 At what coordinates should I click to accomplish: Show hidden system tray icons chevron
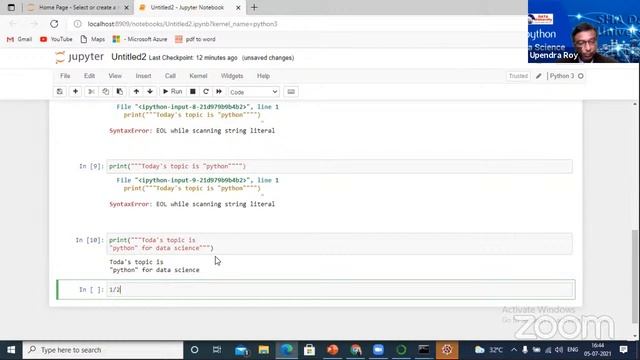[x=514, y=350]
